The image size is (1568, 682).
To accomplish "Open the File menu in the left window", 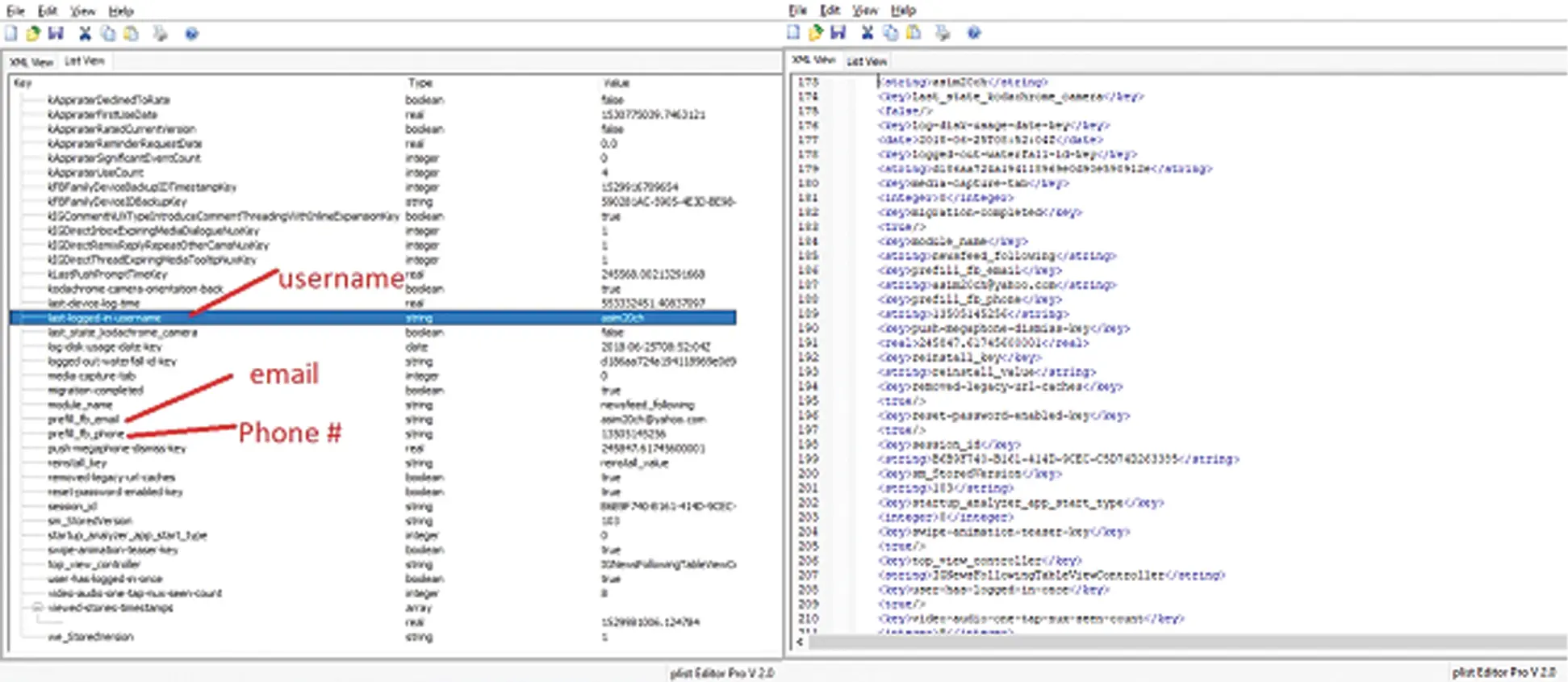I will pyautogui.click(x=15, y=11).
